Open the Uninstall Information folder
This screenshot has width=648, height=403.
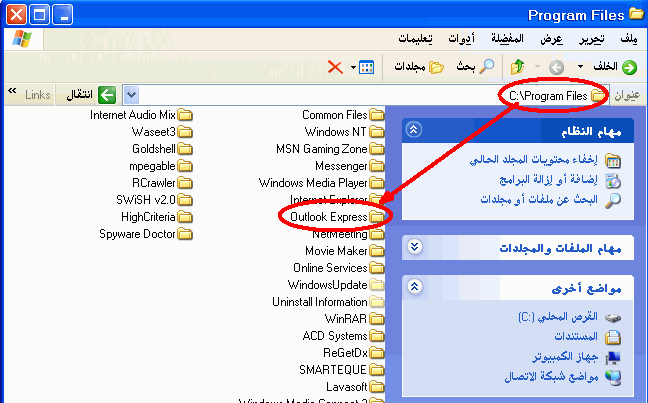point(328,302)
